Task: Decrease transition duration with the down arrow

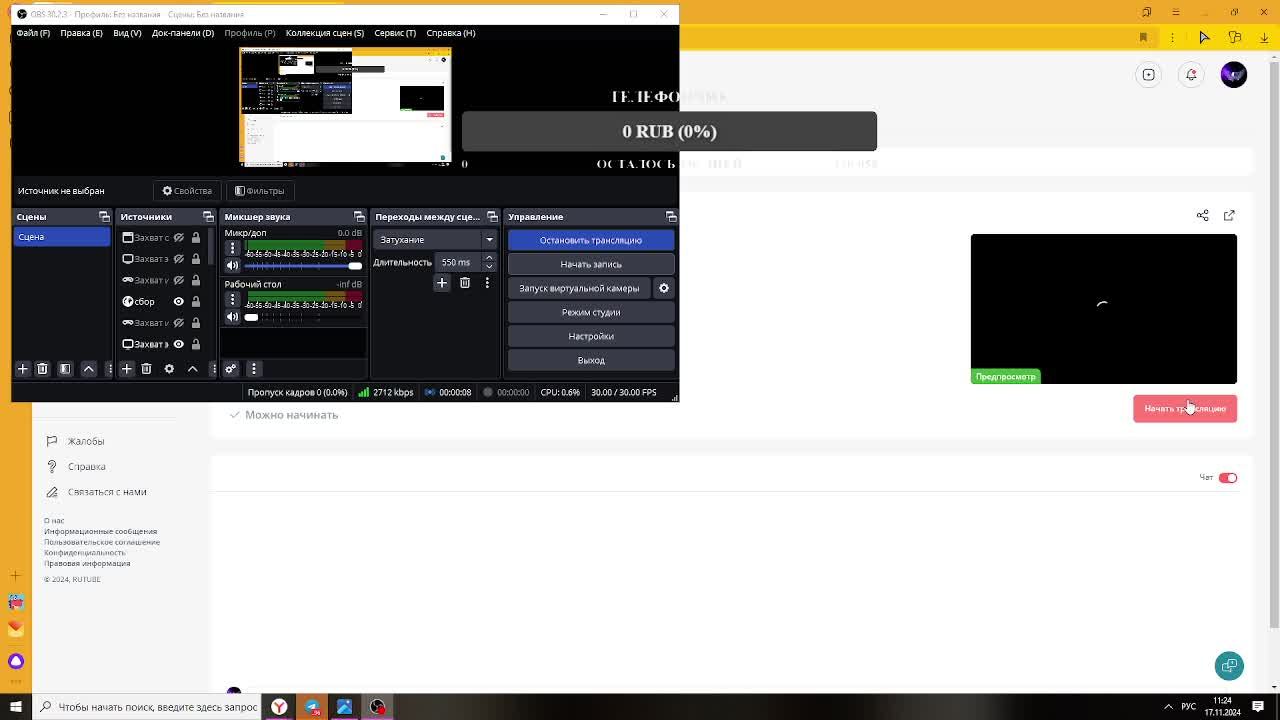Action: pos(489,267)
